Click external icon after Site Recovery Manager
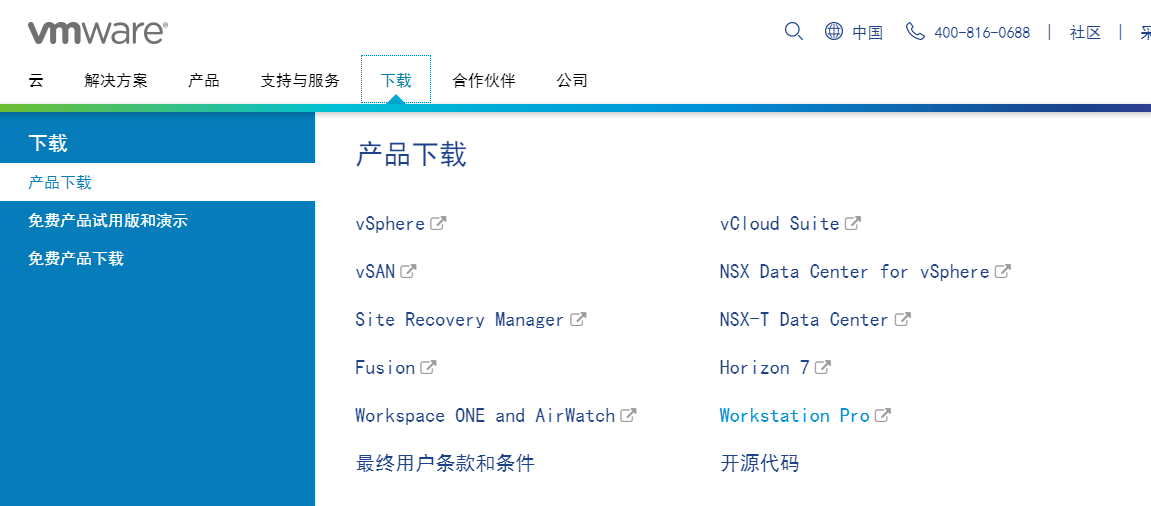 click(578, 319)
